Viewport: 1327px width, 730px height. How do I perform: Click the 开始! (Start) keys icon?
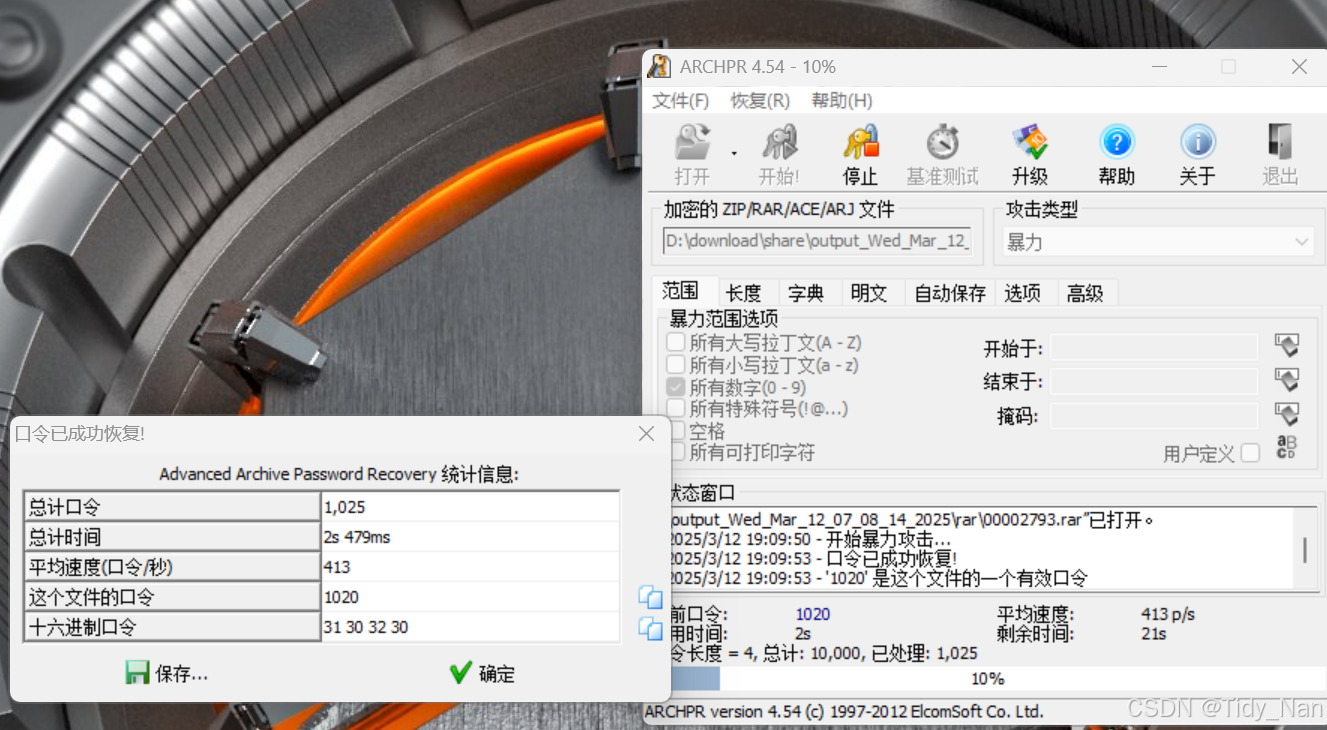779,143
